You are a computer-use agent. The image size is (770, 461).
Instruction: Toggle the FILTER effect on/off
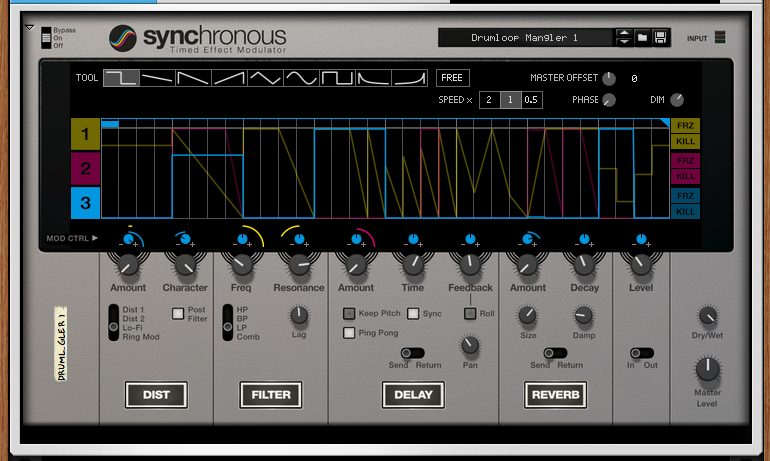271,395
